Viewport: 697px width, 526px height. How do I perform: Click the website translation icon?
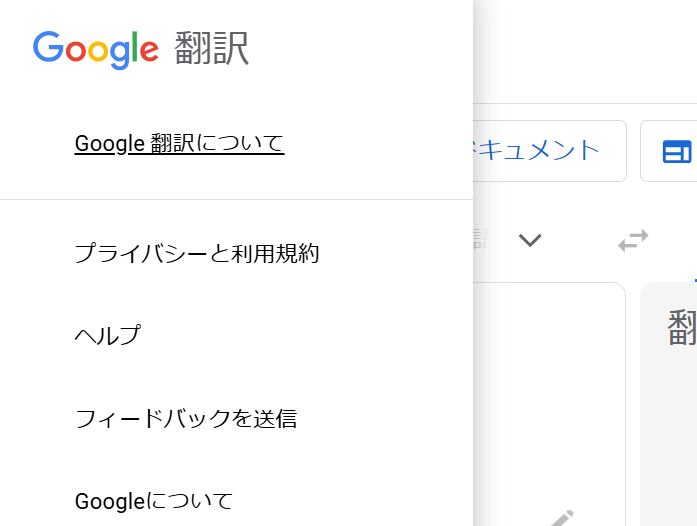pyautogui.click(x=677, y=151)
